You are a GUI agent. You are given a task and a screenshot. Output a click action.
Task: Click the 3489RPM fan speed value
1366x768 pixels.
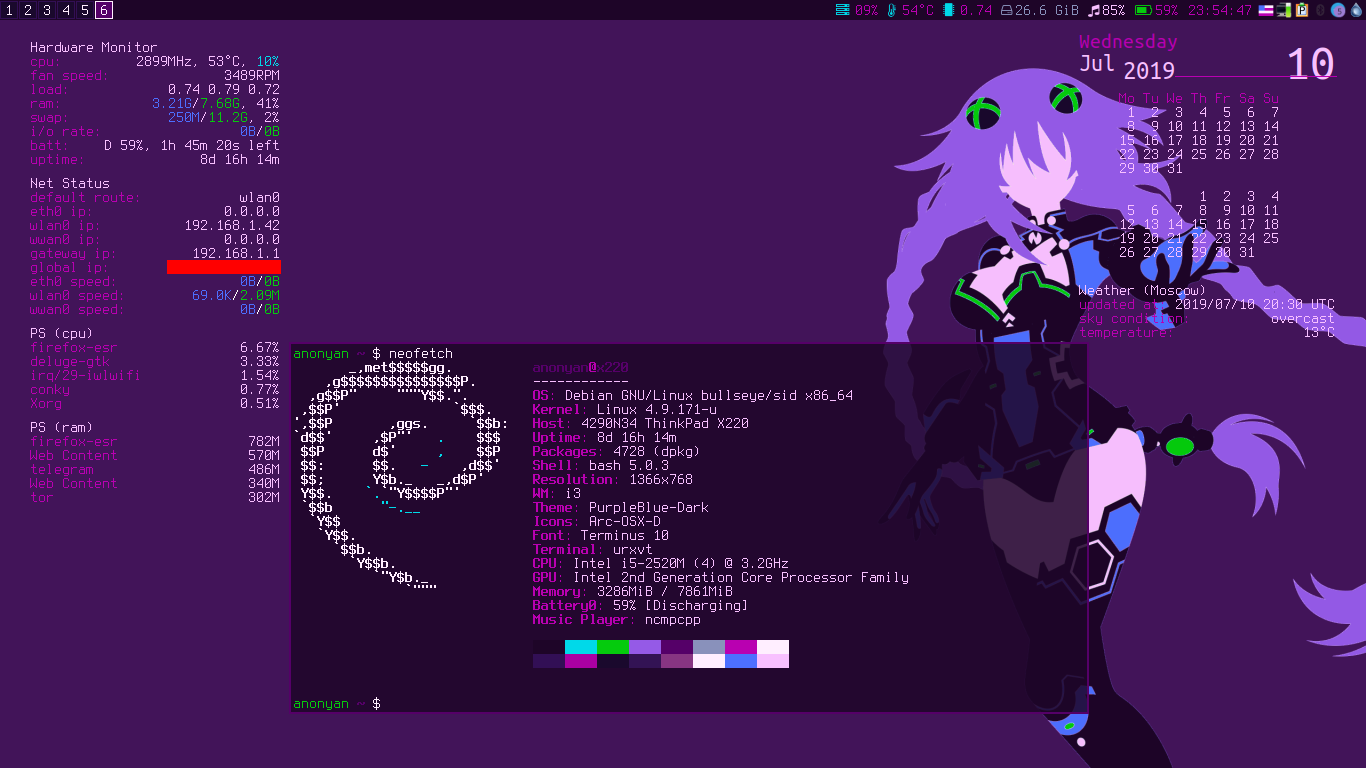tap(251, 75)
